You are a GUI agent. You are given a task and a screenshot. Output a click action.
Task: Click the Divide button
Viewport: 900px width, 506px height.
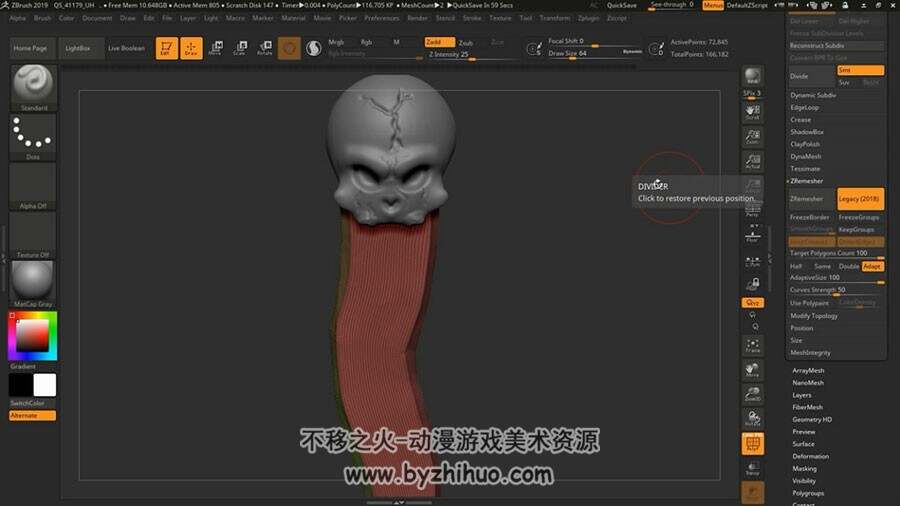(x=811, y=76)
